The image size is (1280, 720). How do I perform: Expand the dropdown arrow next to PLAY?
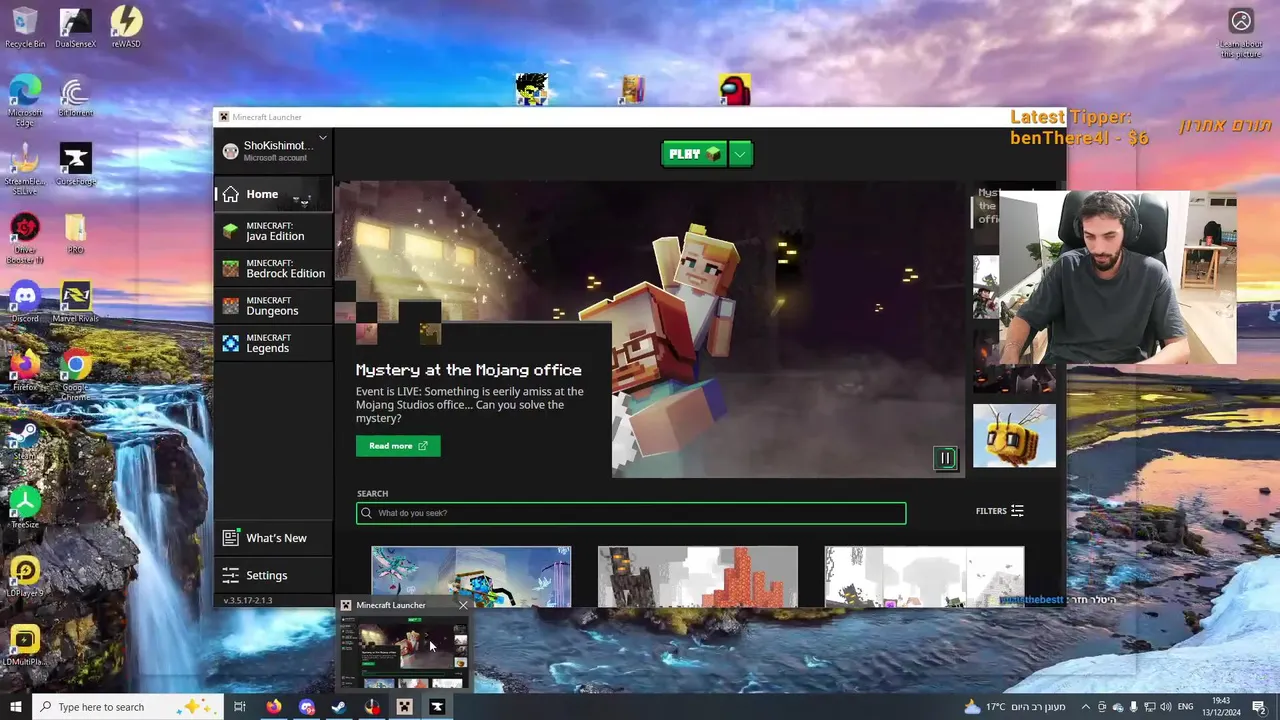tap(740, 154)
